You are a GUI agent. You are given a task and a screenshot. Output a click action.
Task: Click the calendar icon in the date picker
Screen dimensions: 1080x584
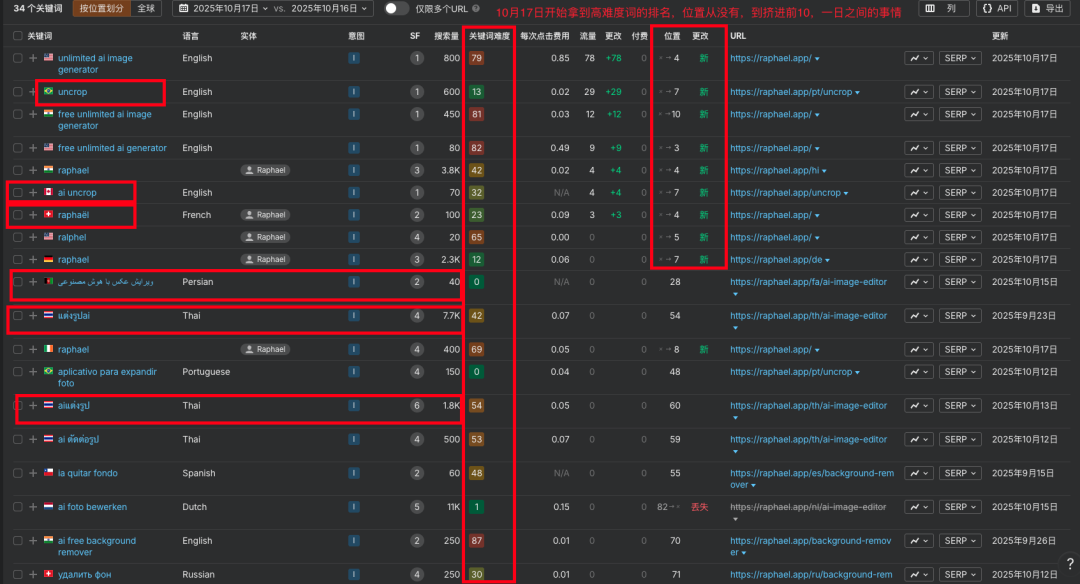click(x=184, y=8)
